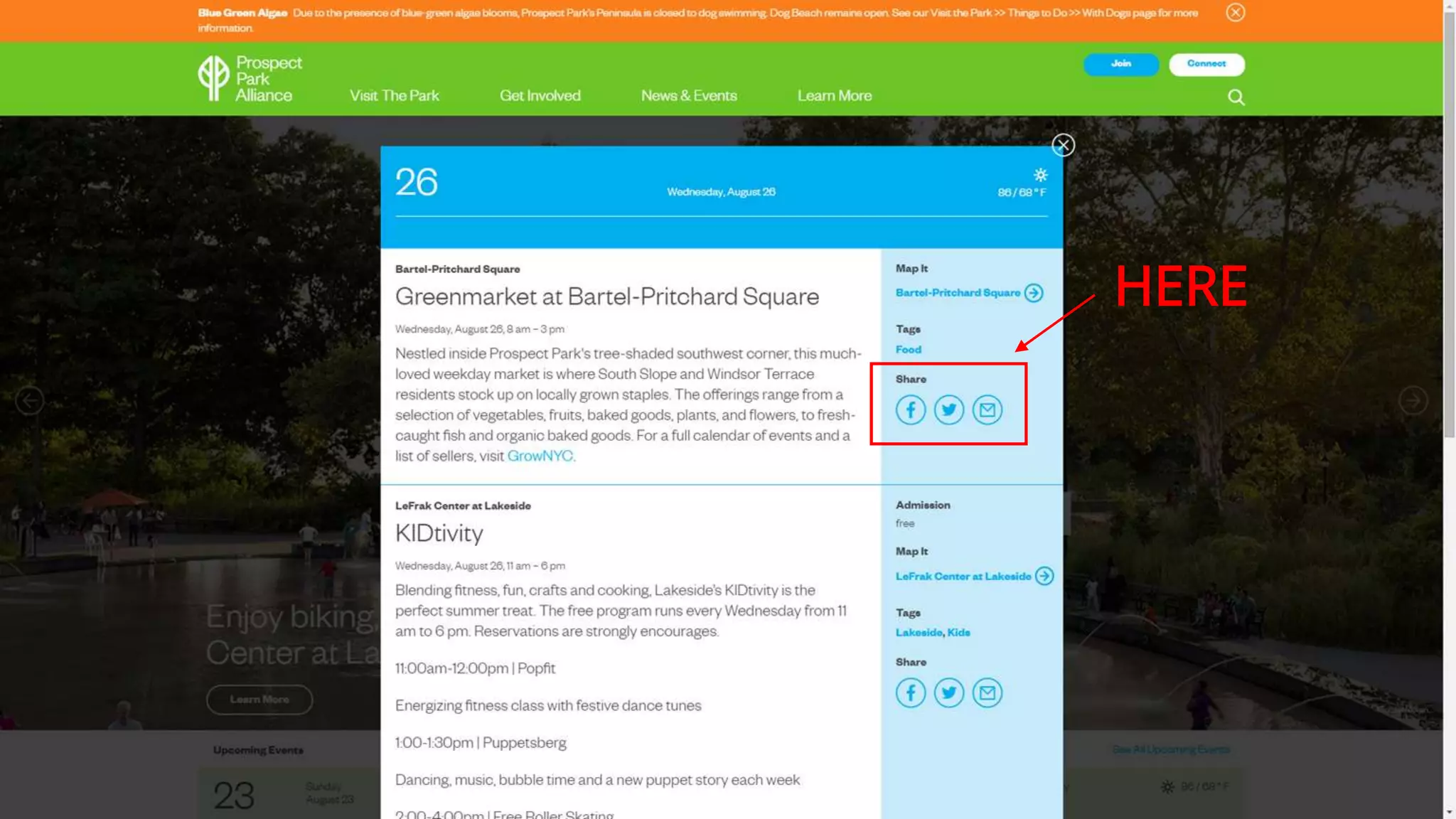Go to next slide arrow
This screenshot has height=819, width=1456.
[1413, 401]
